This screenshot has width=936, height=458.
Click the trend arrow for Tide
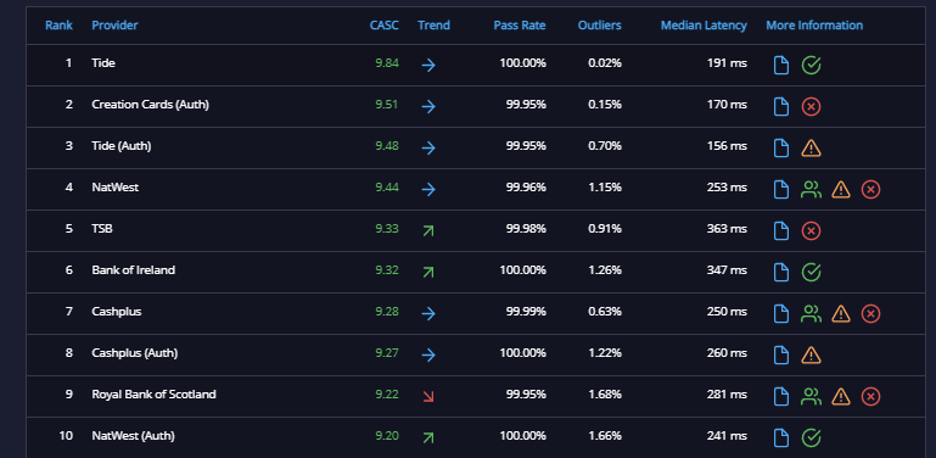pos(428,65)
